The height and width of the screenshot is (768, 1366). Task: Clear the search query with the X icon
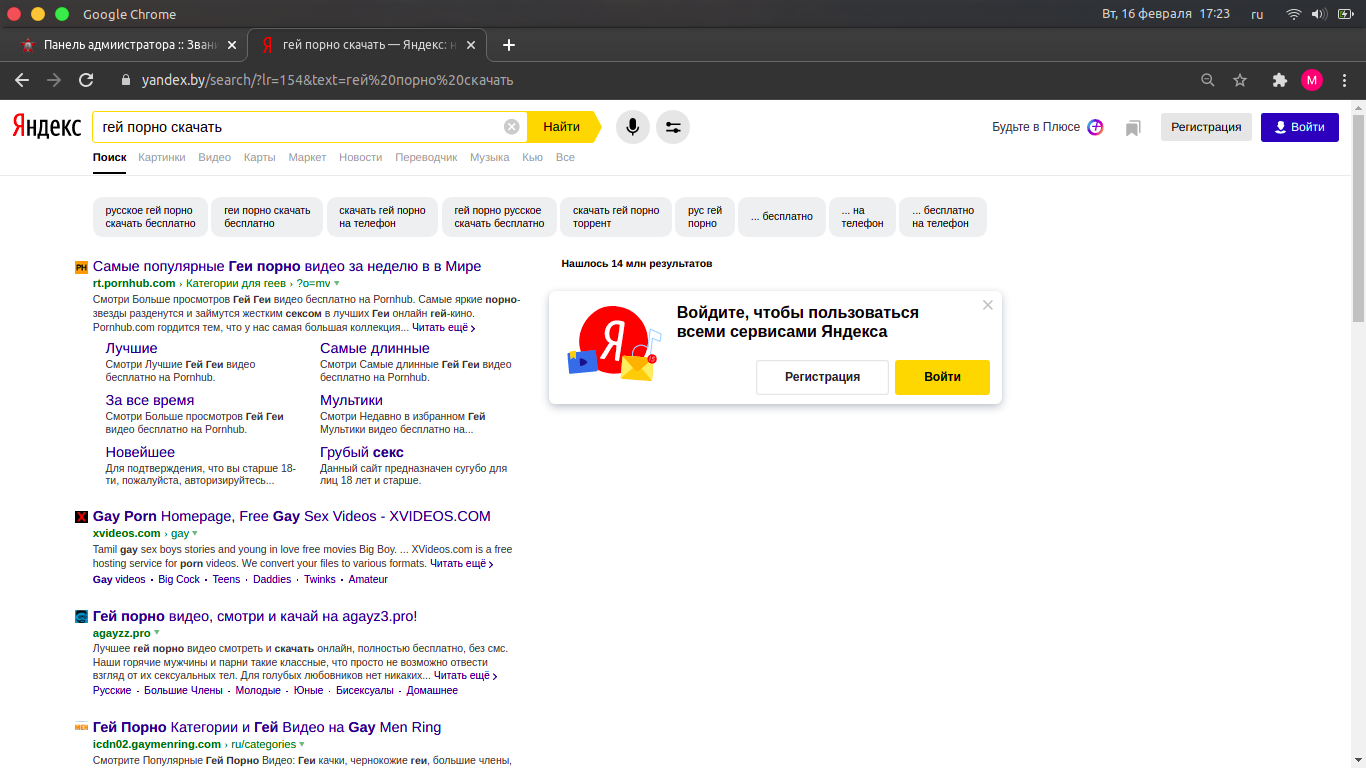[x=511, y=127]
